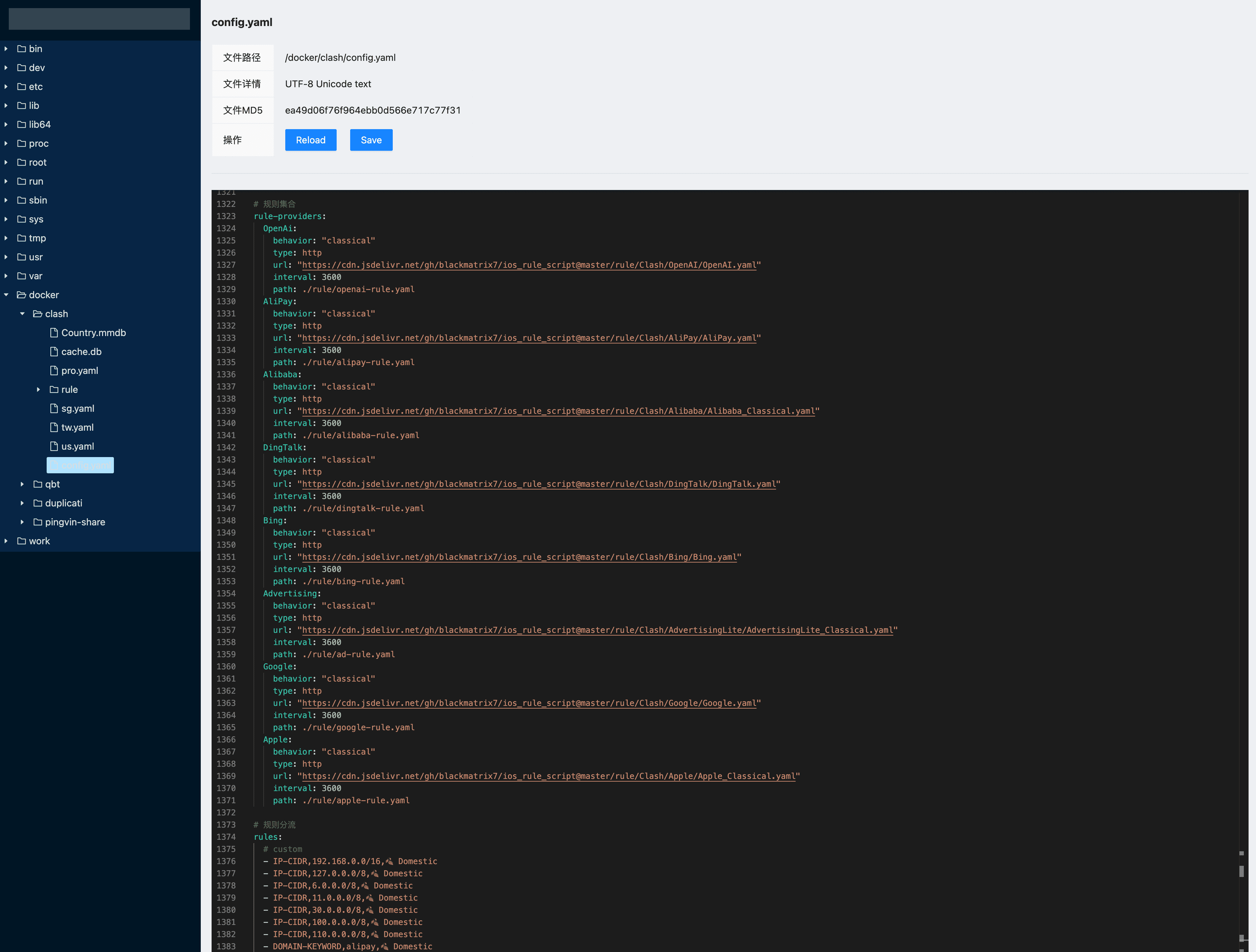Open the Bing.yaml rule URL link

520,557
